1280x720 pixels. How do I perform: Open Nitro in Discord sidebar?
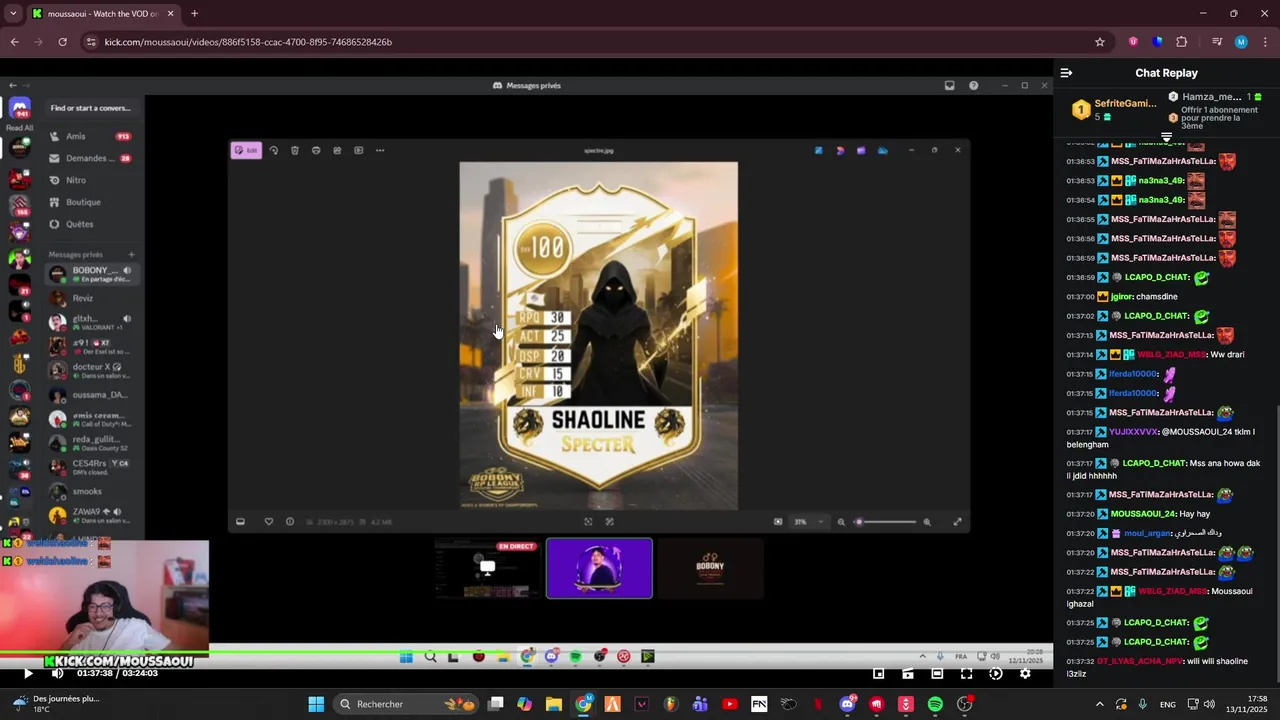coord(91,180)
